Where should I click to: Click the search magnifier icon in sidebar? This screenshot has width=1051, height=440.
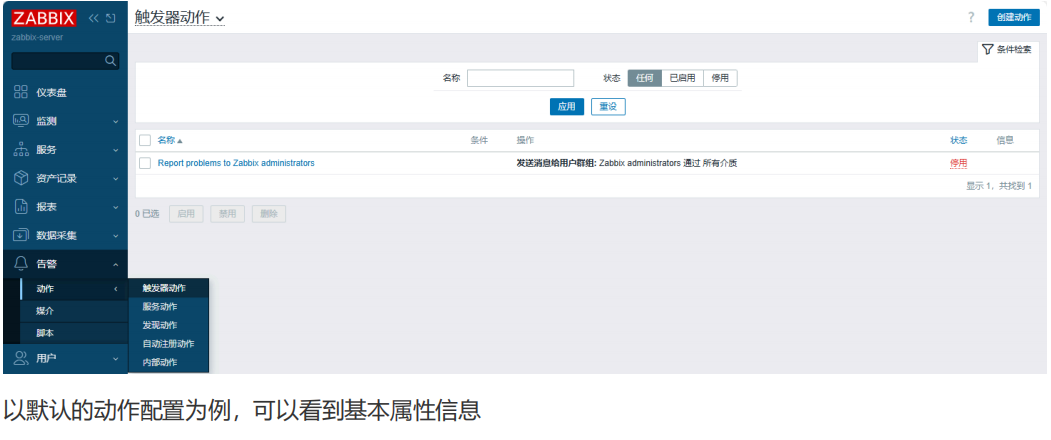pos(111,61)
